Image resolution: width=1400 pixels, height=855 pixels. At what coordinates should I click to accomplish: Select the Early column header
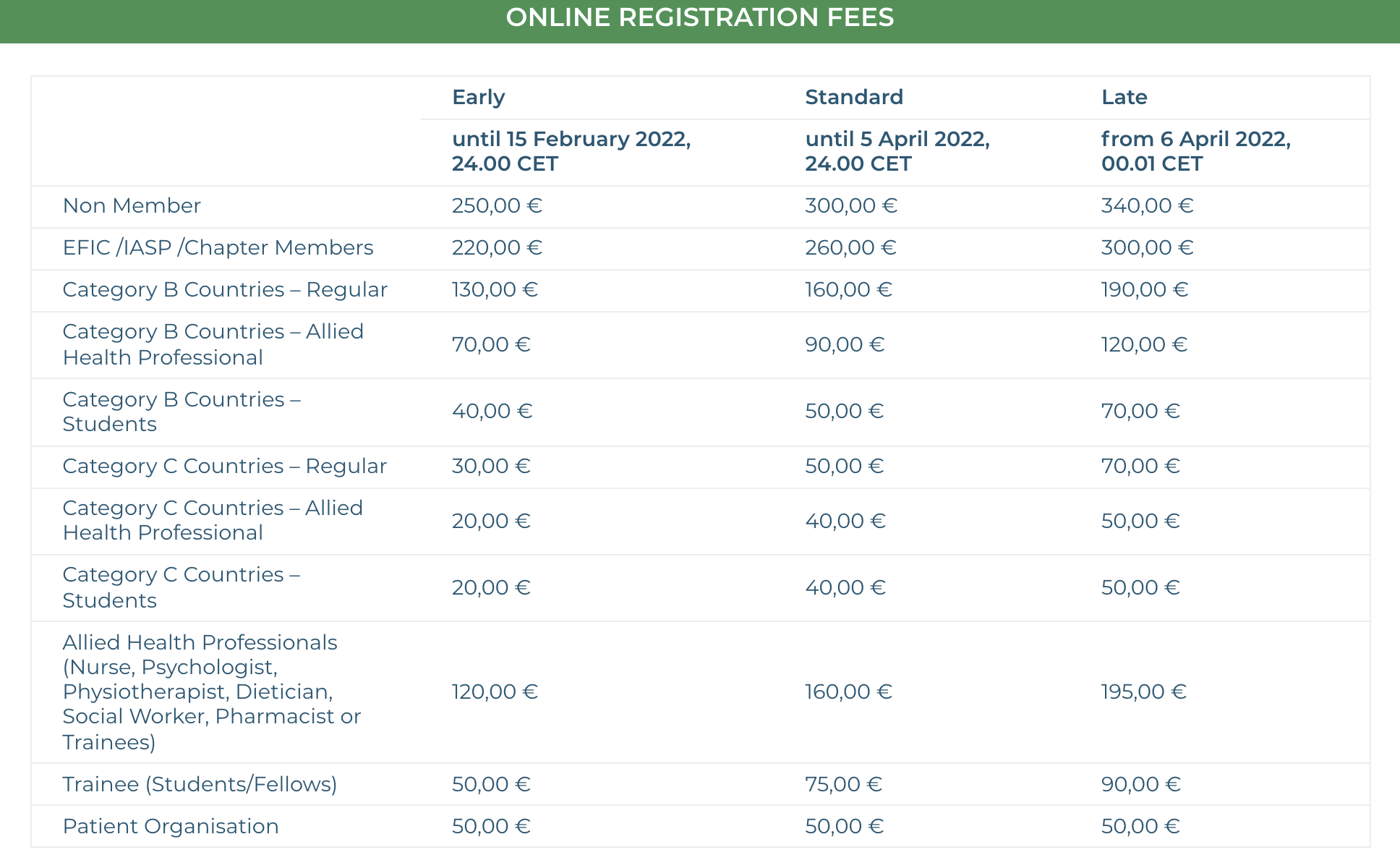(478, 97)
